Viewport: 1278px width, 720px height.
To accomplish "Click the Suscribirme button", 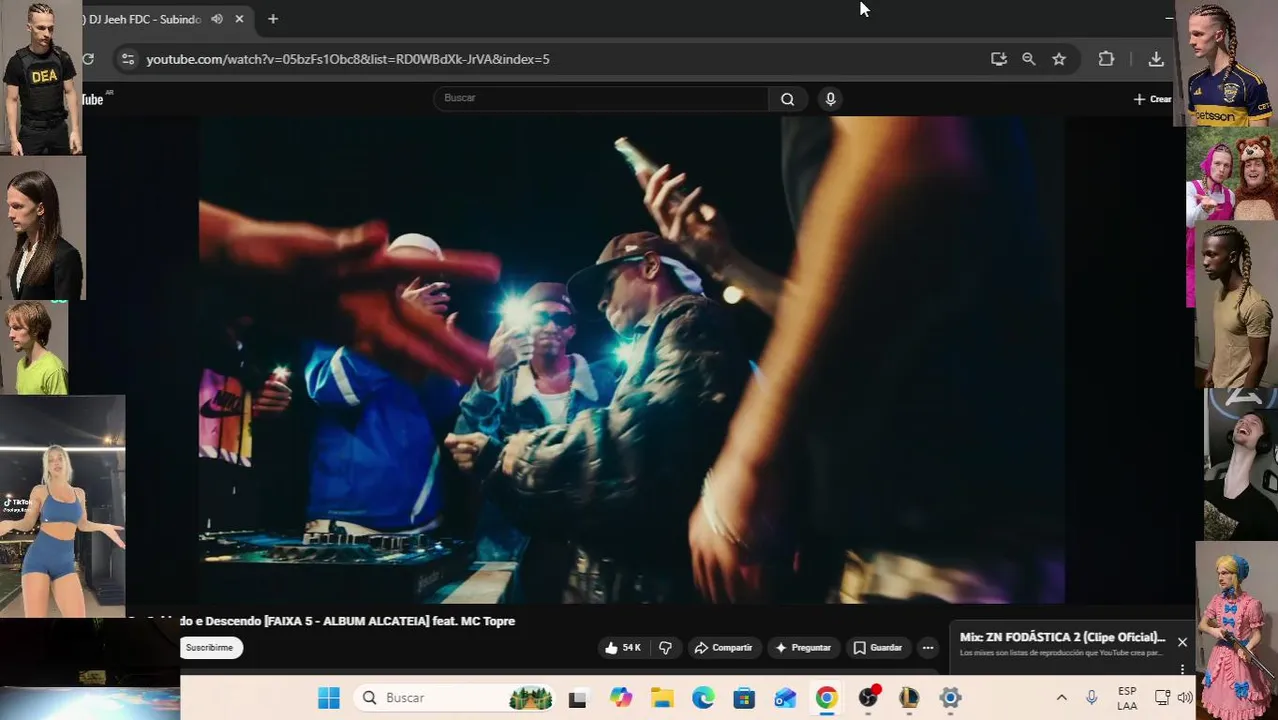I will (x=210, y=648).
